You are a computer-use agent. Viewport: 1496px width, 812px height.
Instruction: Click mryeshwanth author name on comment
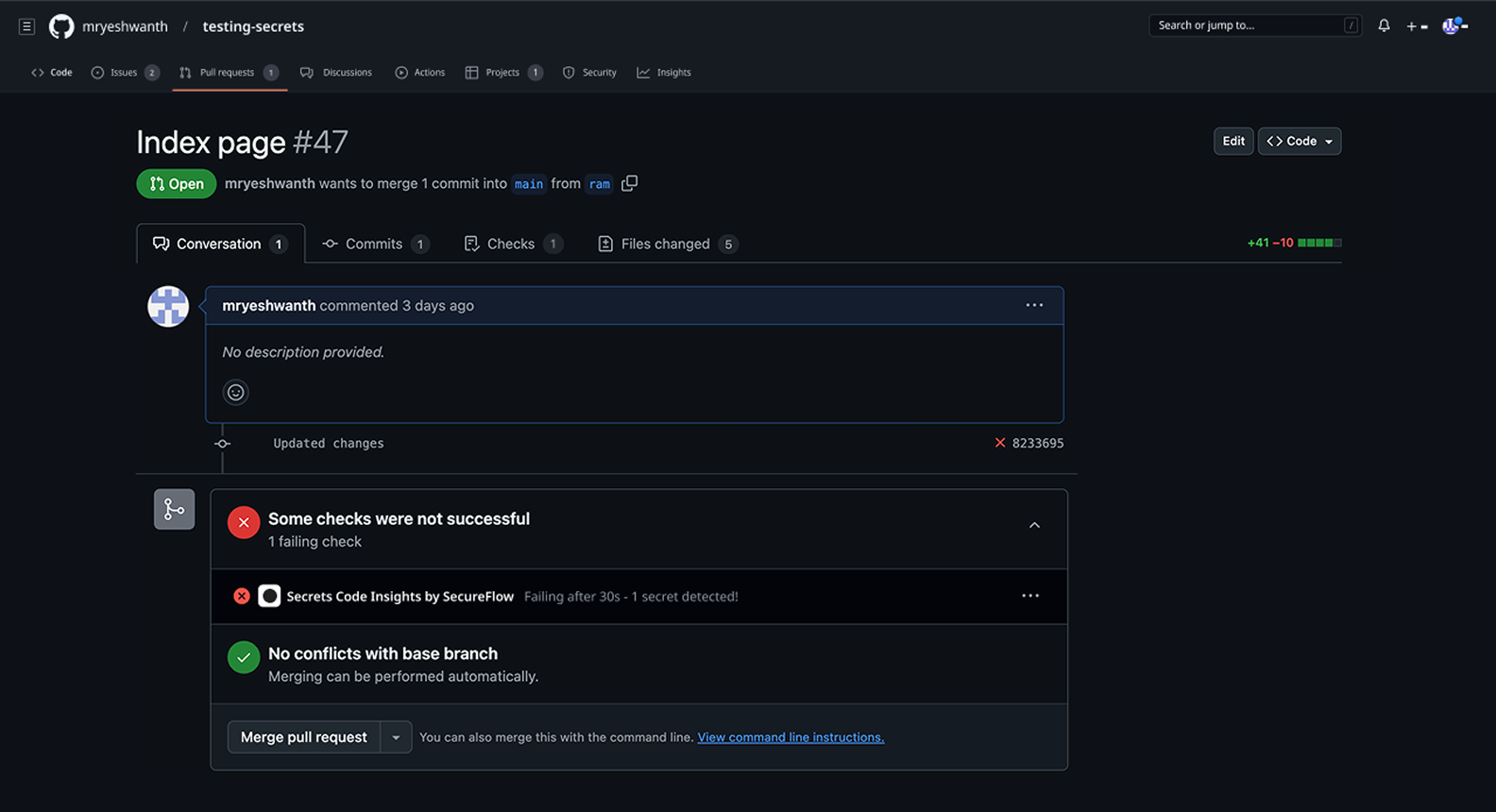[268, 306]
